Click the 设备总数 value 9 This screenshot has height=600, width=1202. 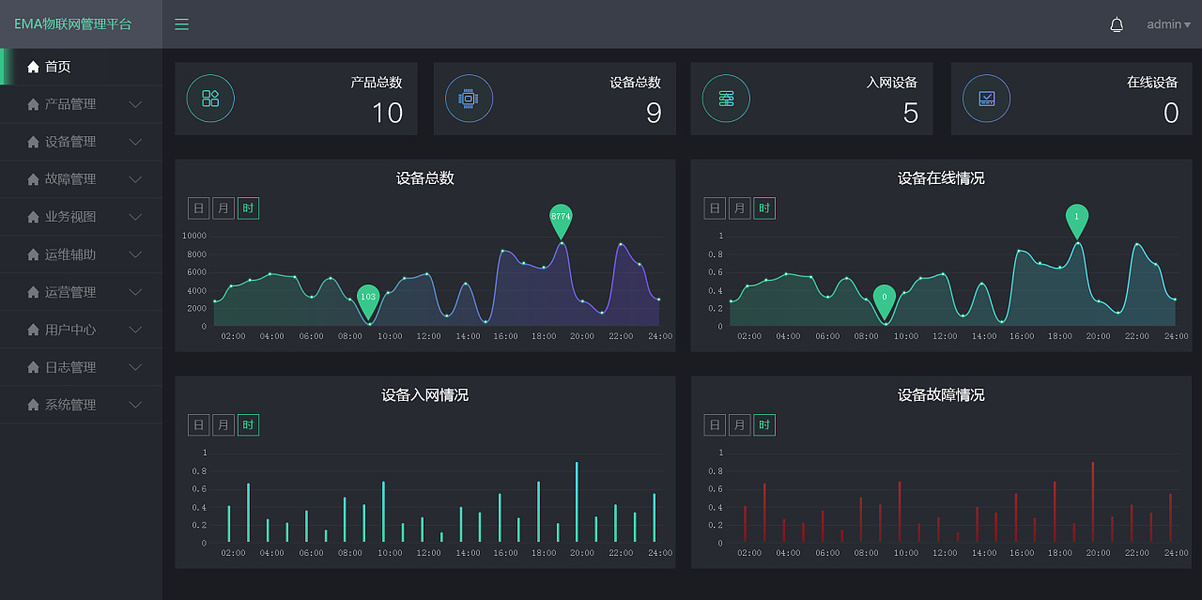click(654, 113)
